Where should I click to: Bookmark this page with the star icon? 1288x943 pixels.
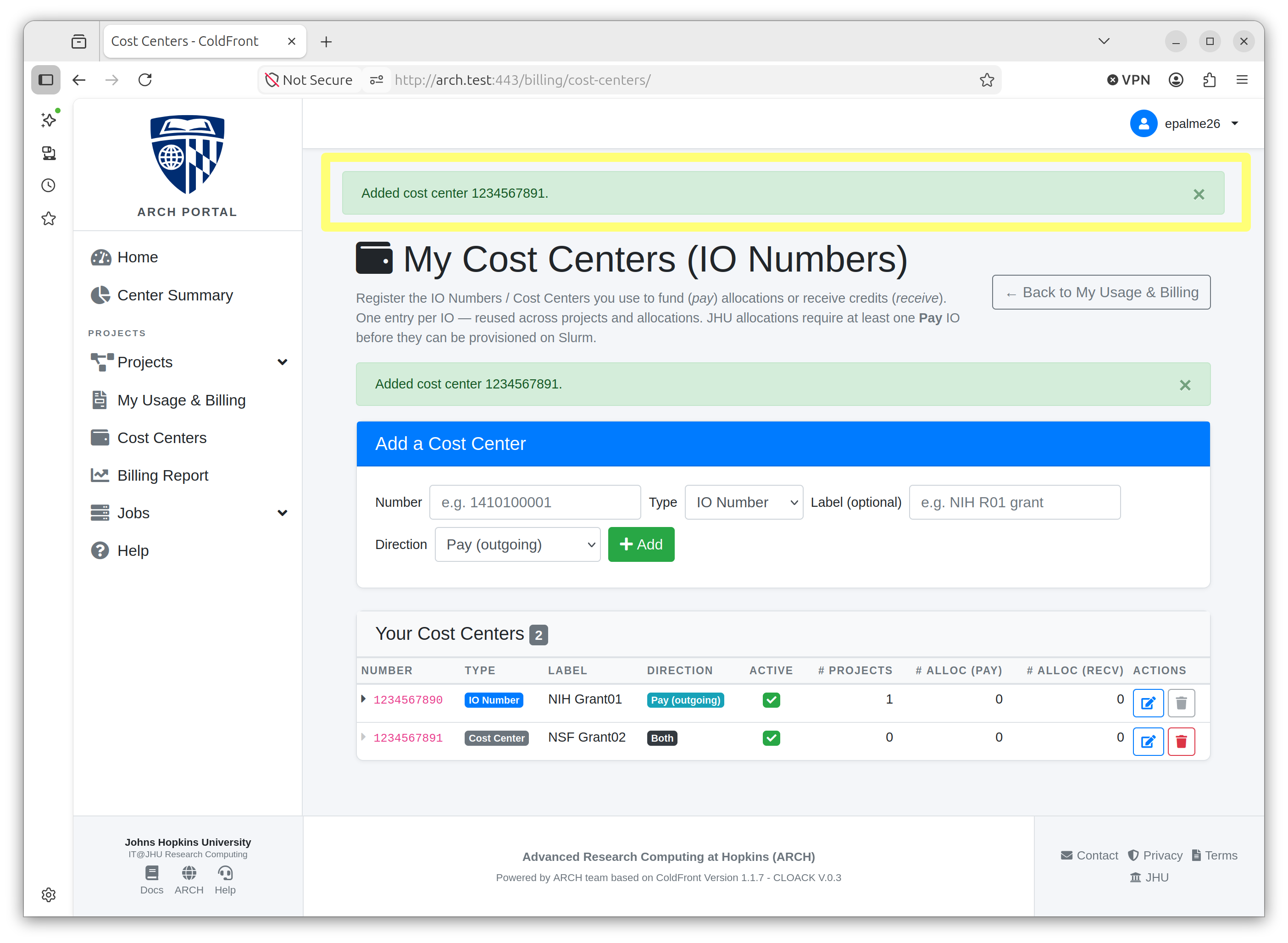point(987,80)
